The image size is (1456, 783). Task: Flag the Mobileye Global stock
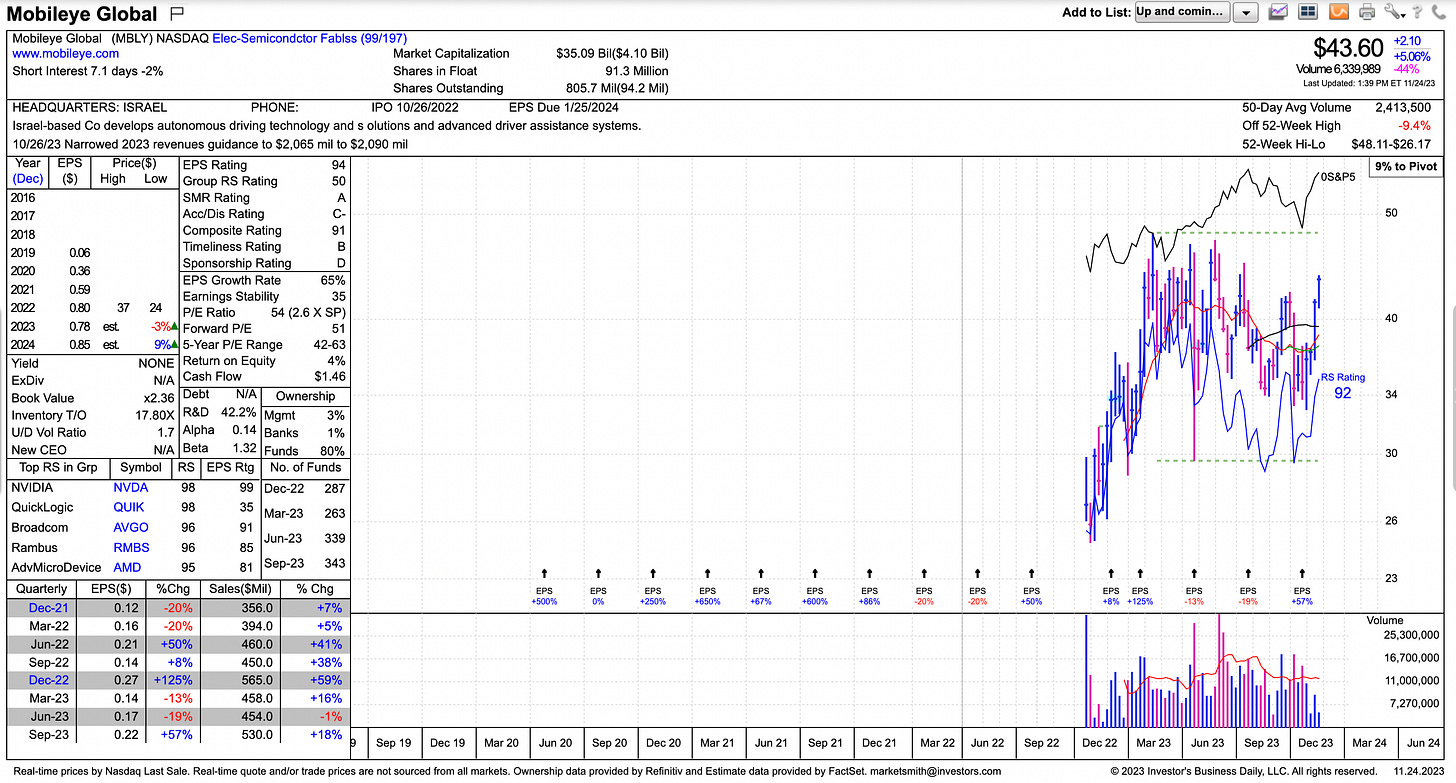(x=177, y=13)
